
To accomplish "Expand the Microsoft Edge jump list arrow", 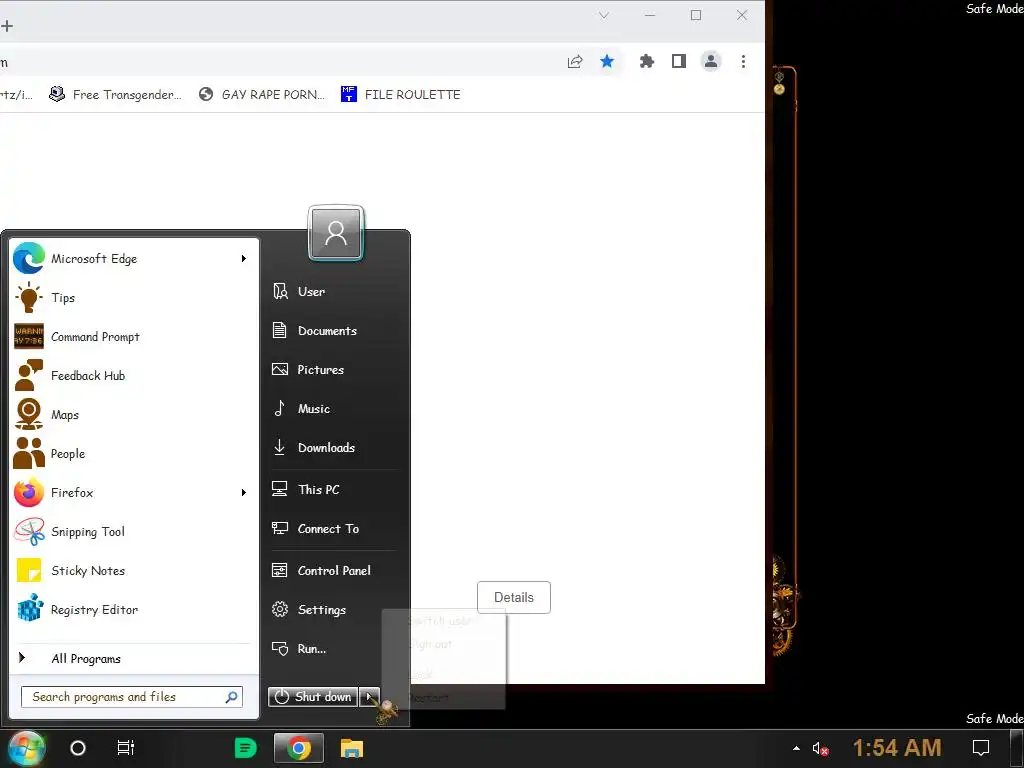I will [x=244, y=259].
